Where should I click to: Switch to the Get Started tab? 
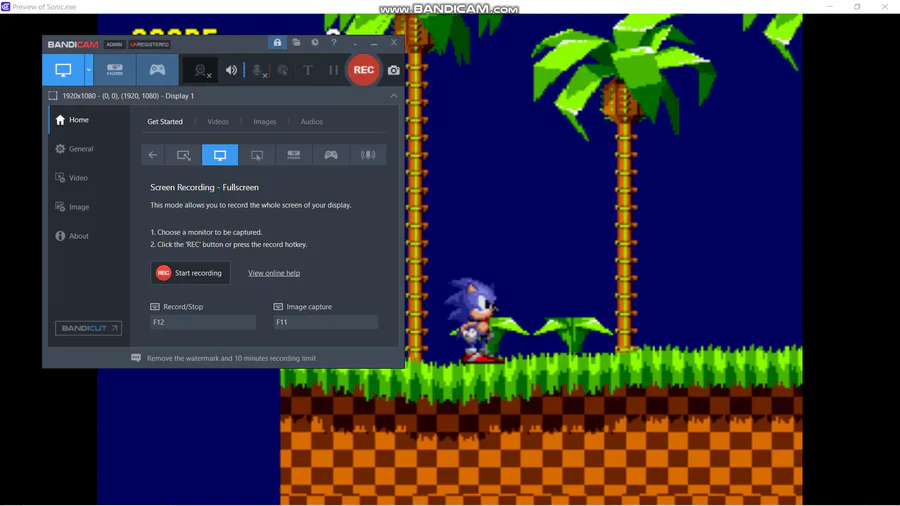[x=165, y=122]
